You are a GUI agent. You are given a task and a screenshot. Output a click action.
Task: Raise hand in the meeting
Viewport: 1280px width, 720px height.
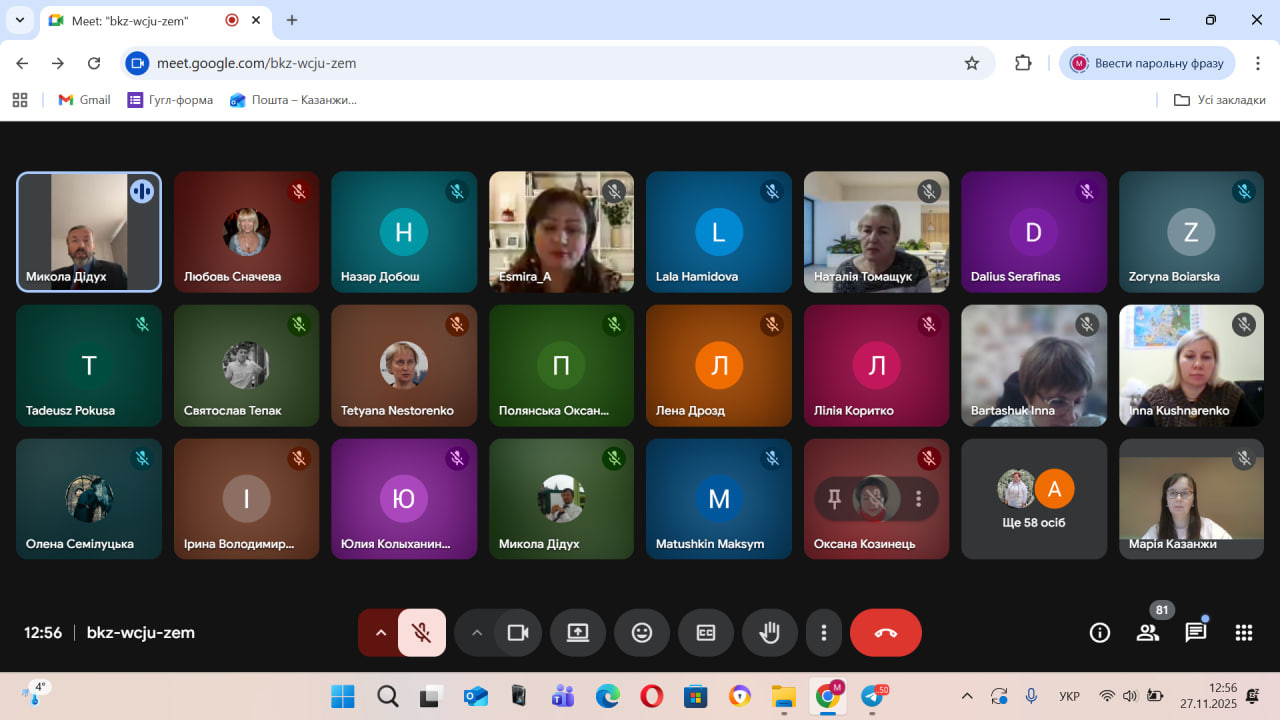(x=769, y=632)
